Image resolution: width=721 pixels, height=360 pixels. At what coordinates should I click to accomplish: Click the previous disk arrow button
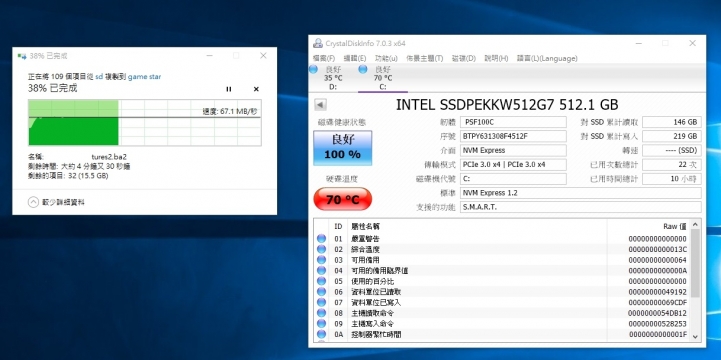tap(320, 105)
